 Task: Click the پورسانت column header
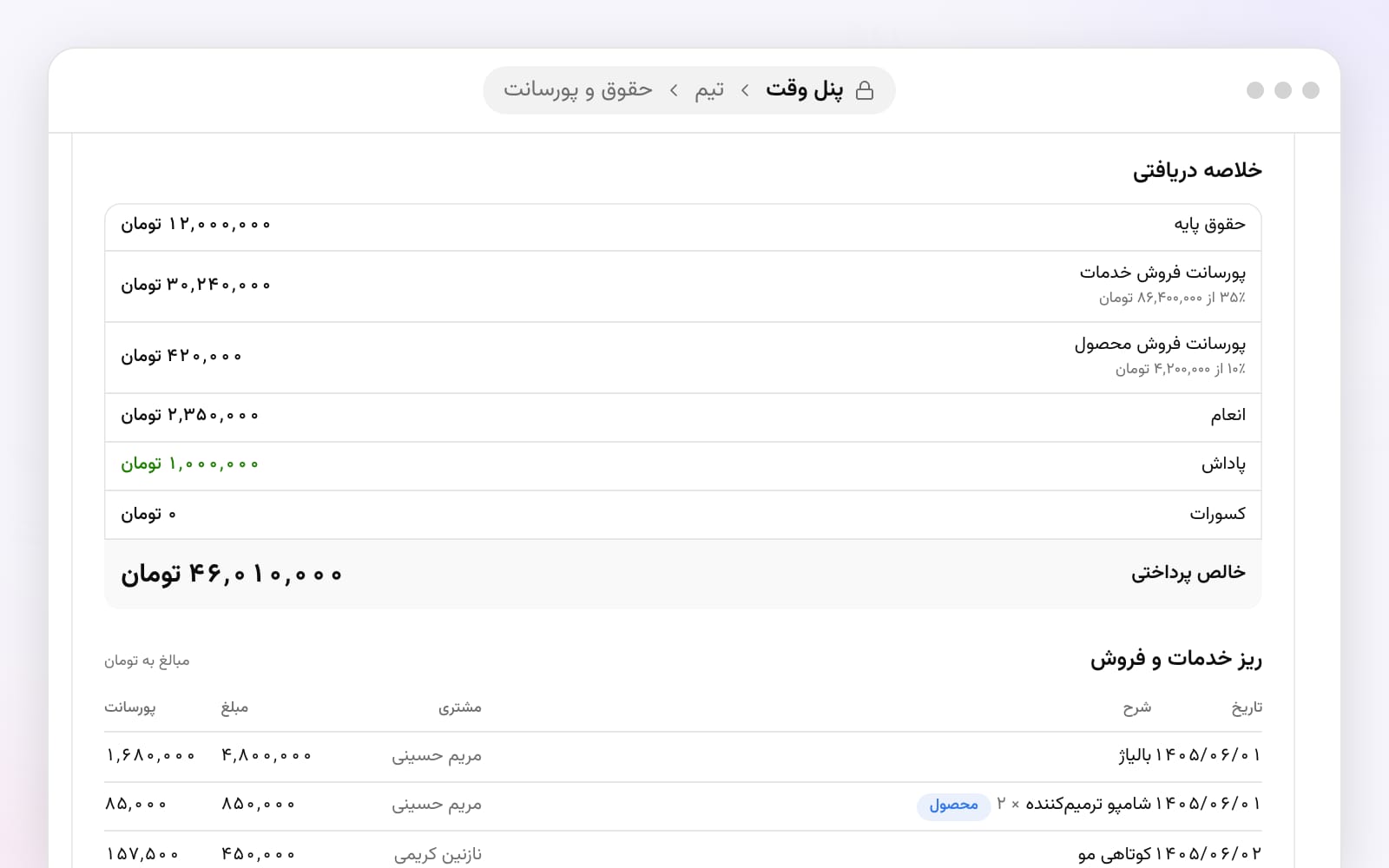[130, 707]
